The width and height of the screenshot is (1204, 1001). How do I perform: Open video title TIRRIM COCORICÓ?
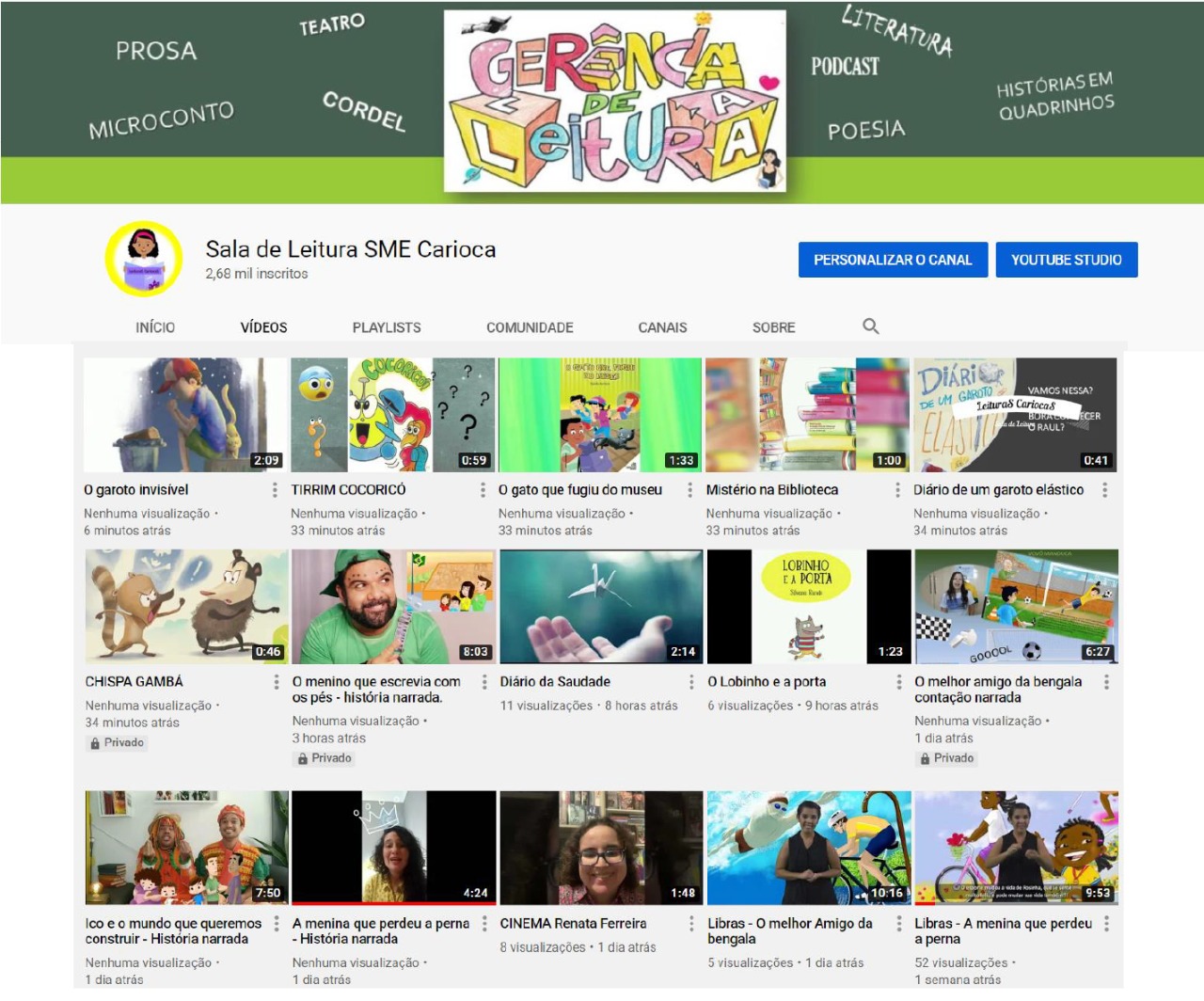348,490
